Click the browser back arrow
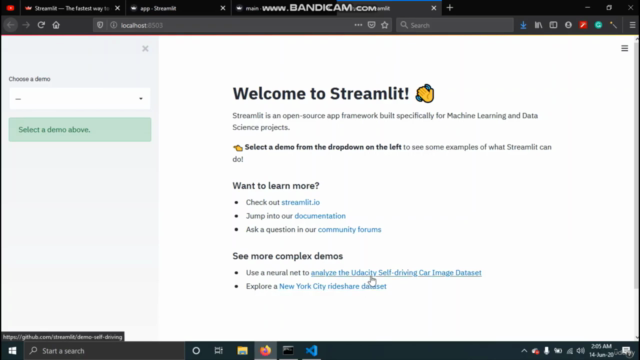Screen dimensions: 640x360 (x=11, y=25)
